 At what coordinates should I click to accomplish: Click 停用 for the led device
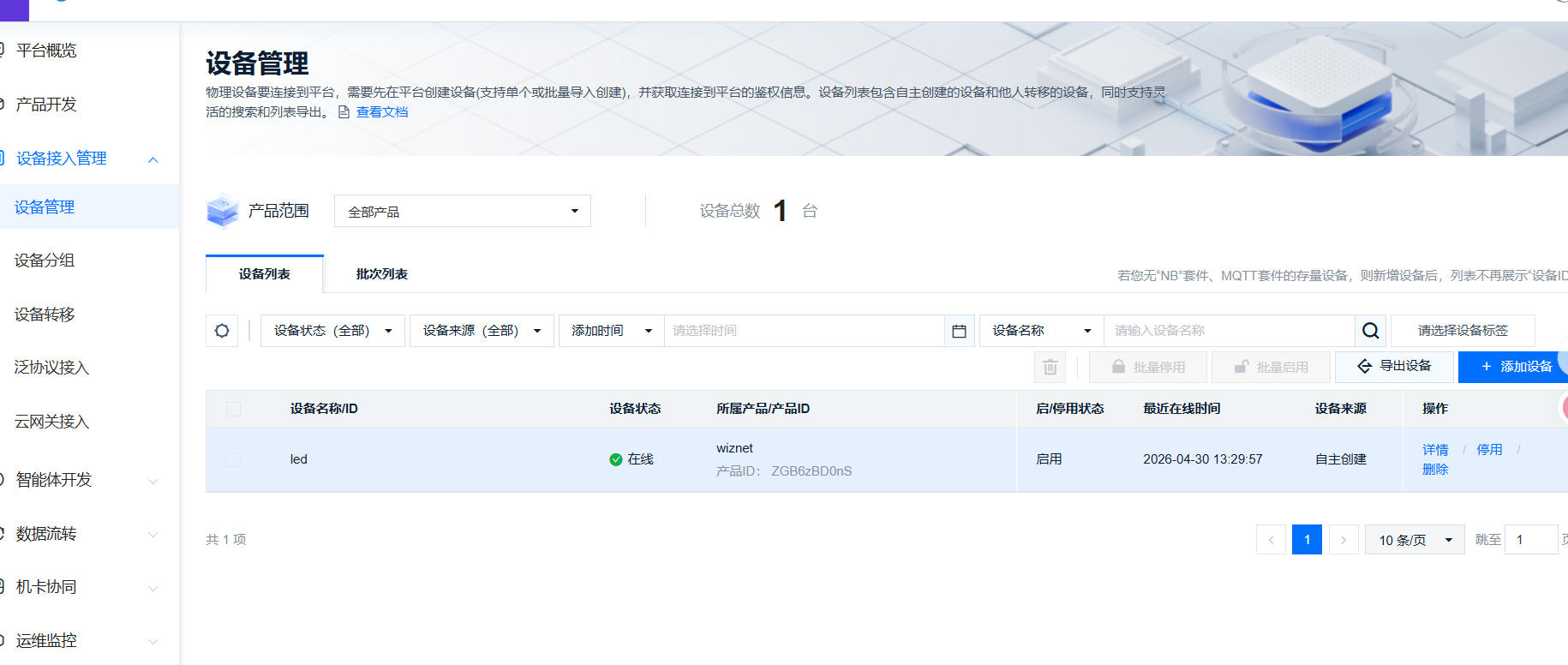pyautogui.click(x=1489, y=450)
